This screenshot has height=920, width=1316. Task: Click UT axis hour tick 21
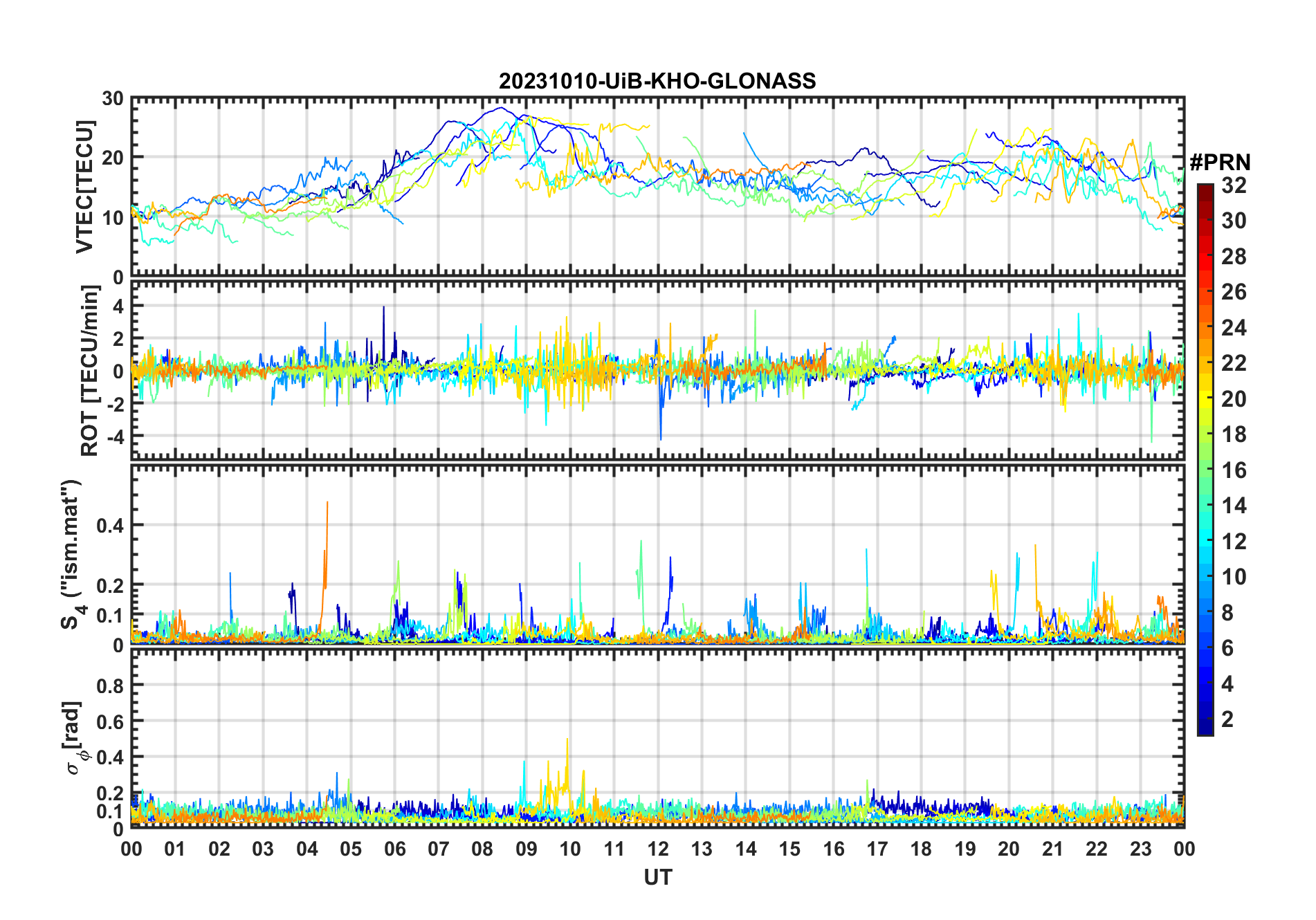[1053, 849]
